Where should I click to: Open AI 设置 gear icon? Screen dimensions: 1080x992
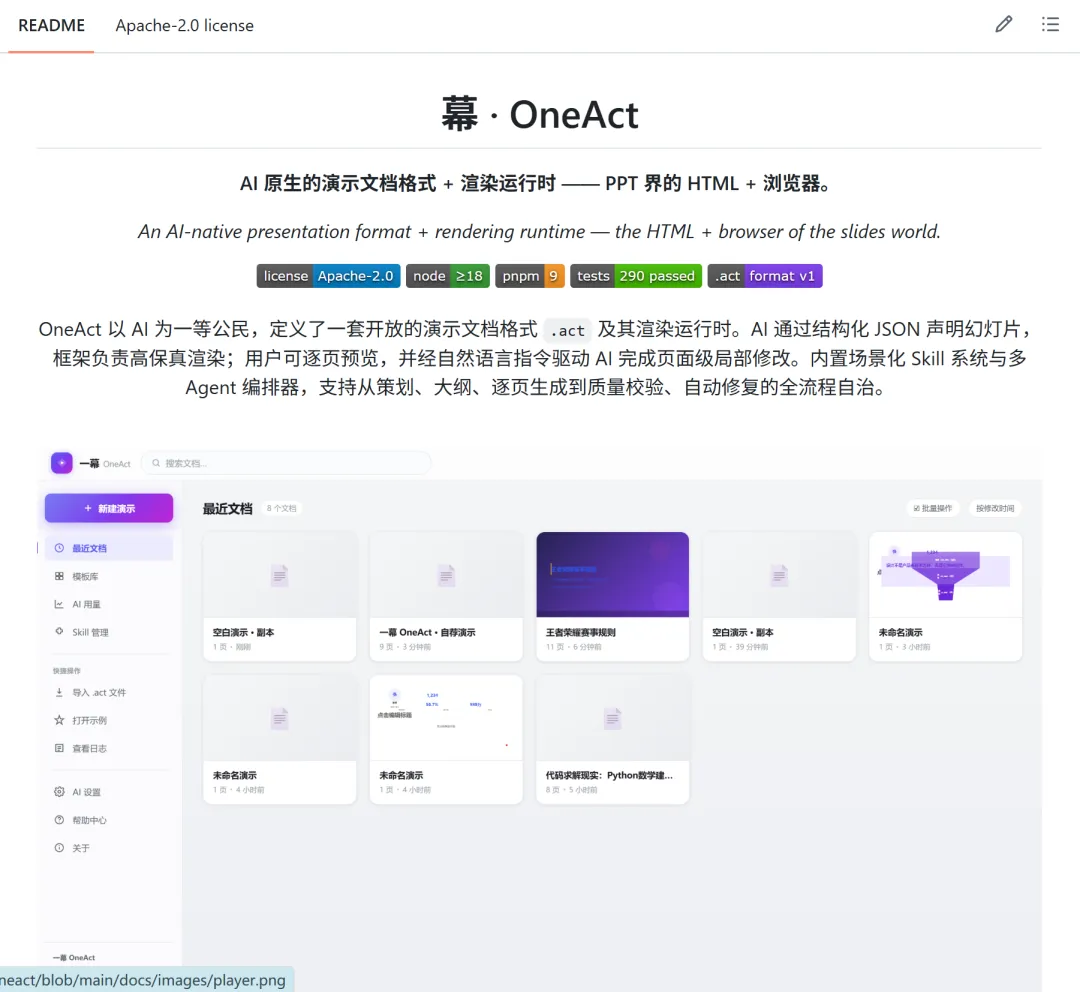(59, 792)
